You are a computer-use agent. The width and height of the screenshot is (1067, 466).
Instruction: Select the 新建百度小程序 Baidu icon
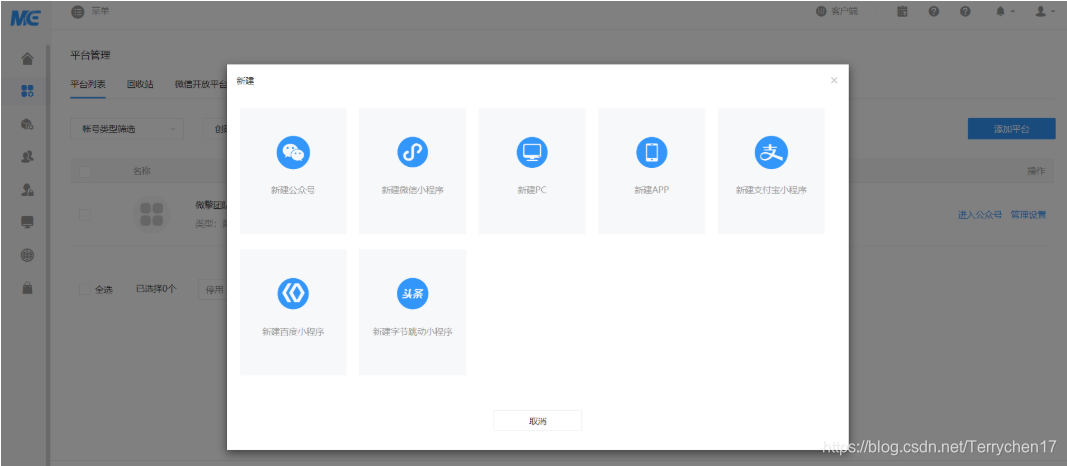point(293,294)
